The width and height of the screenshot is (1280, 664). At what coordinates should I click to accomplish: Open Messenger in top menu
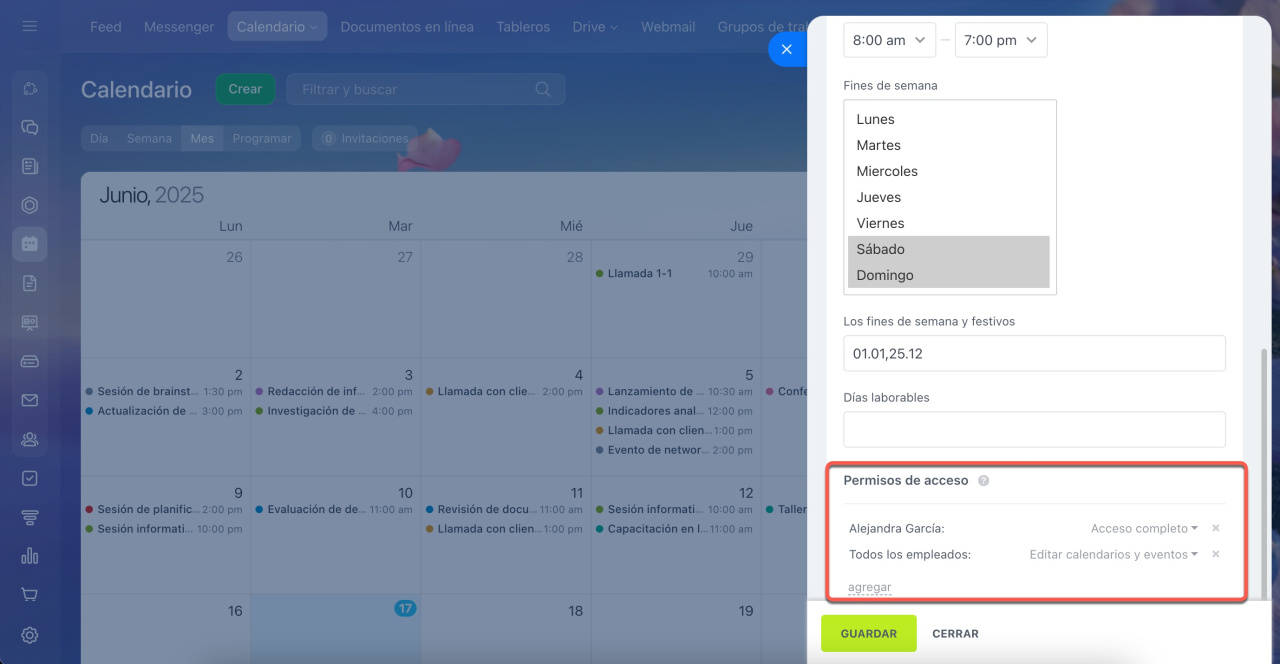coord(179,27)
